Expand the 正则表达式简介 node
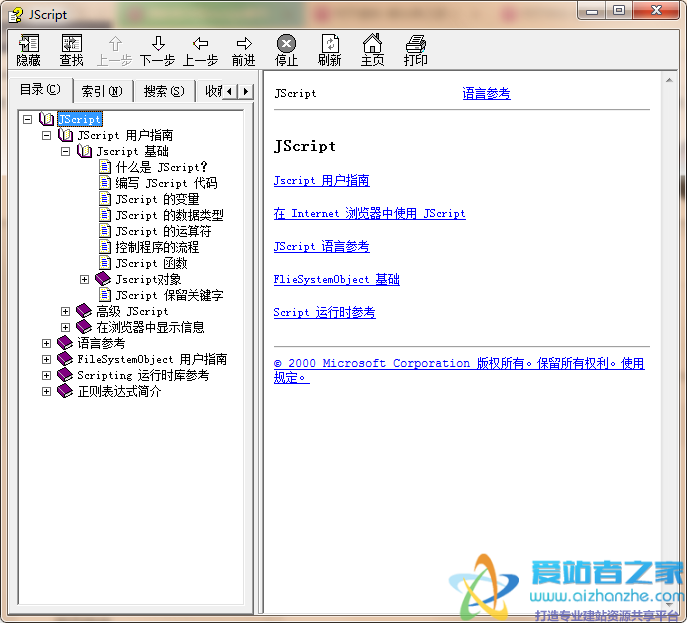 (46, 391)
